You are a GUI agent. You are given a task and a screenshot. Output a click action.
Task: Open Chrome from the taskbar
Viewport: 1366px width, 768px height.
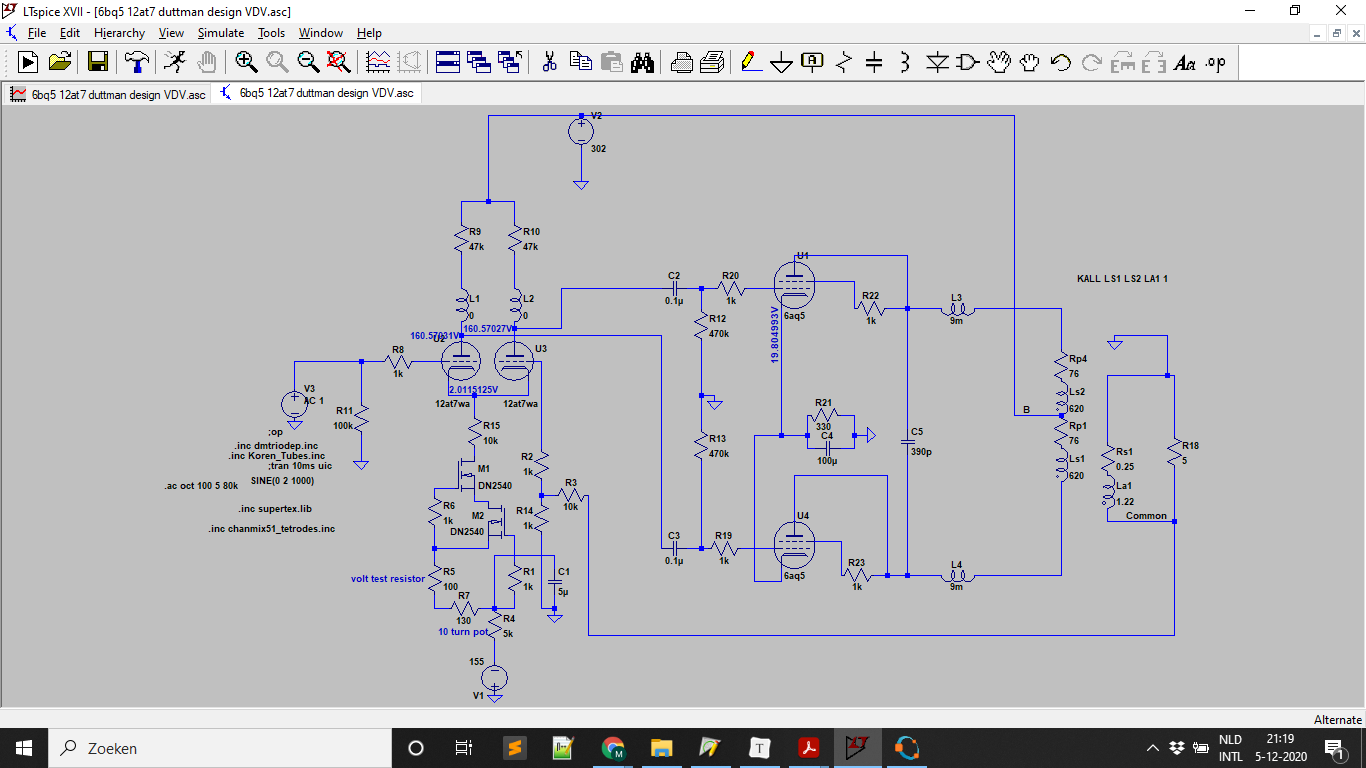pyautogui.click(x=613, y=748)
